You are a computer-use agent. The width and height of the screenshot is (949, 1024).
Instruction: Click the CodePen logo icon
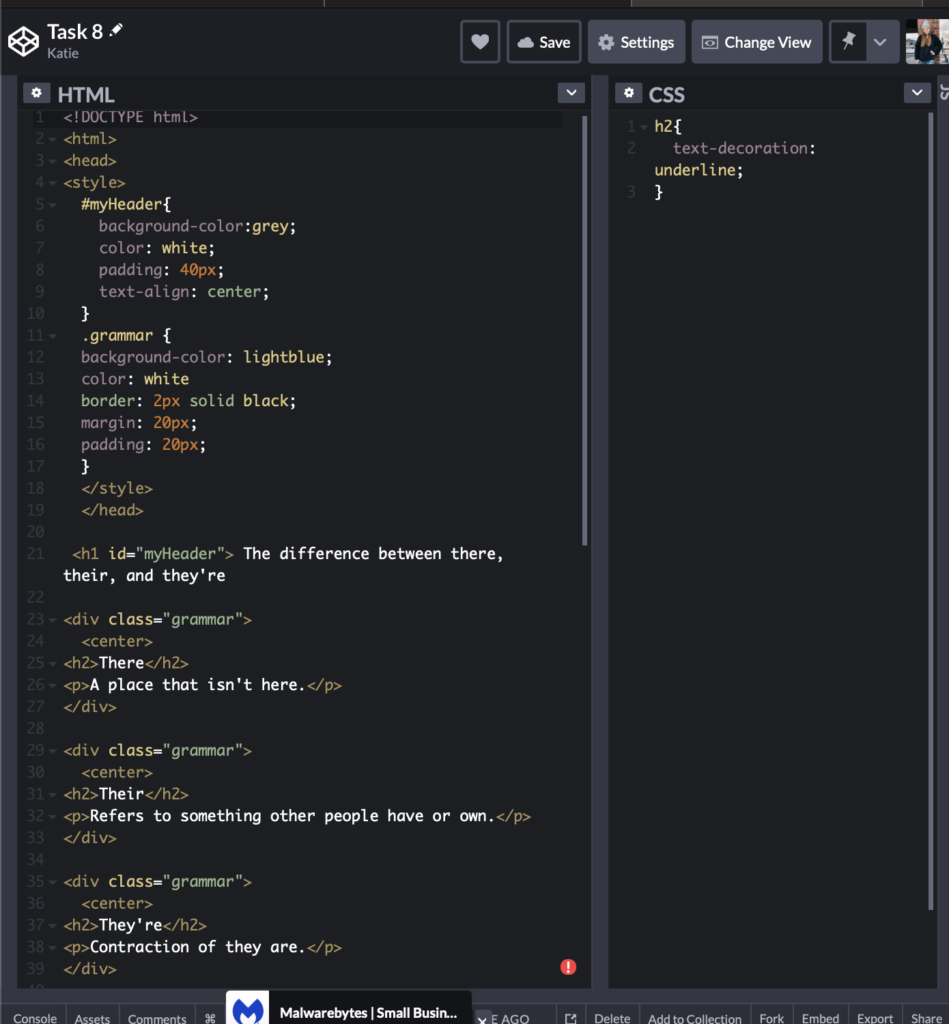[x=23, y=41]
